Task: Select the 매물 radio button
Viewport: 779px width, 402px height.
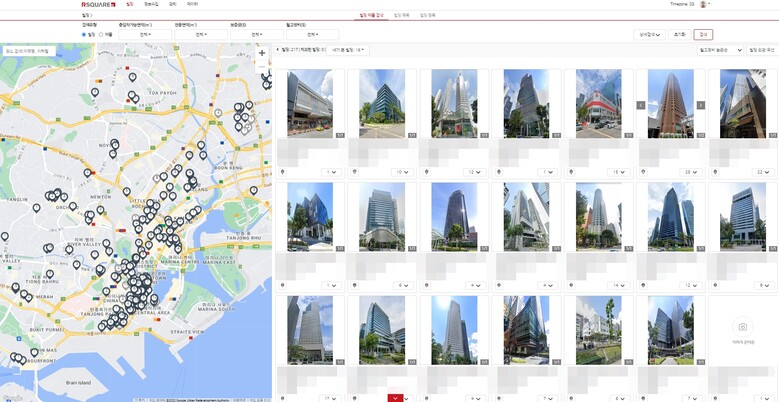Action: pyautogui.click(x=100, y=34)
